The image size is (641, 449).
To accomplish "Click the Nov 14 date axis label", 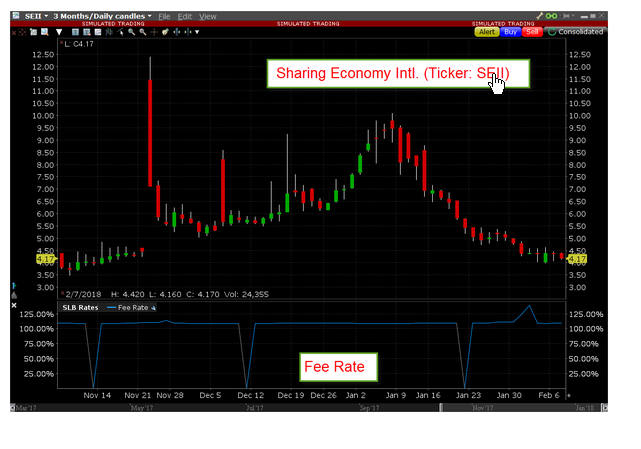I will coord(97,395).
